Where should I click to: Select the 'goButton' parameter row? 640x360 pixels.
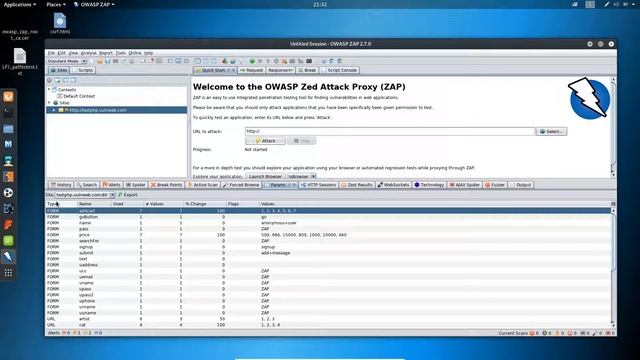329,217
